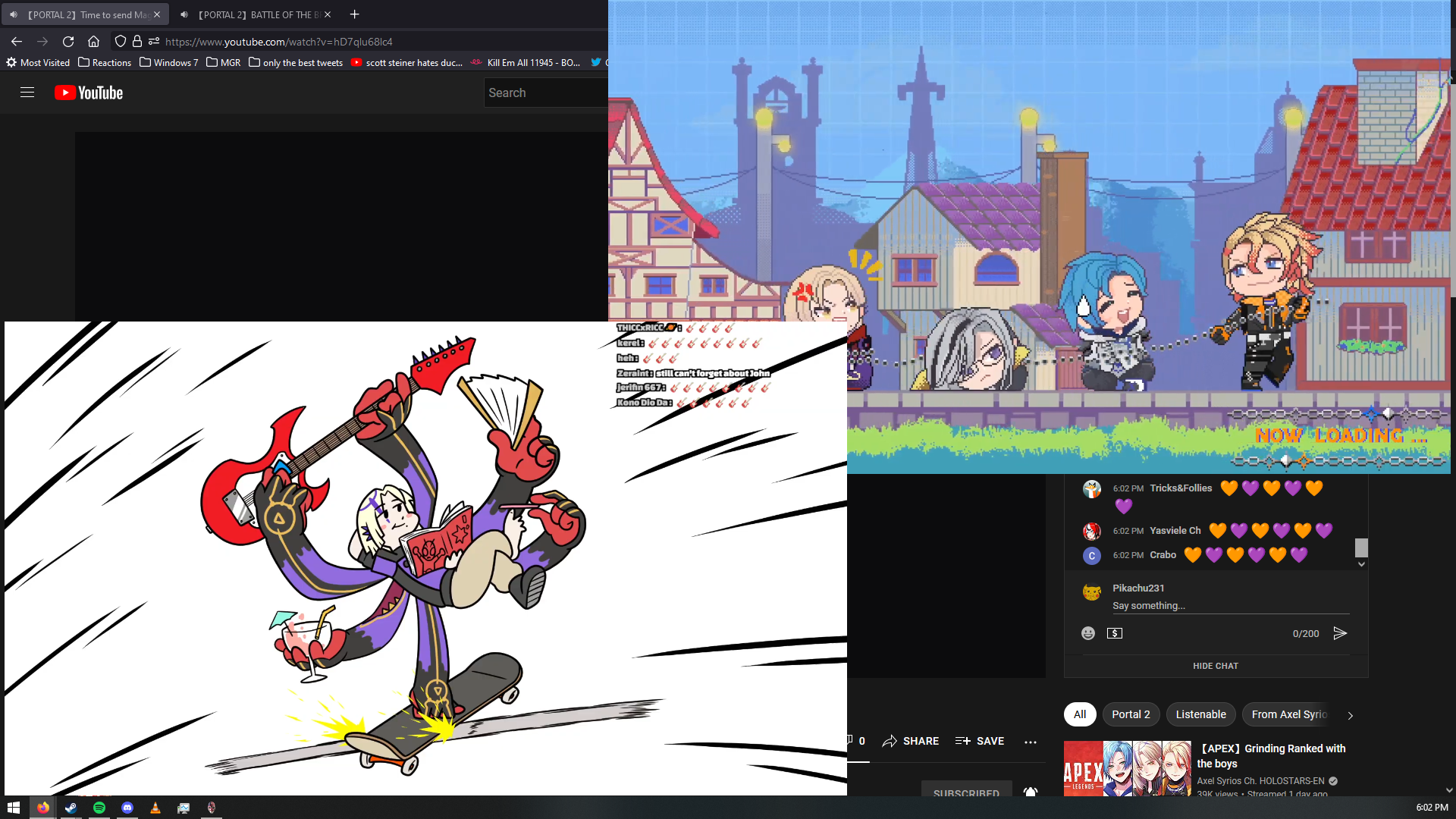Open 'scott steiner hates duc...' bookmark
Screen dimensions: 1456x819
(x=406, y=63)
